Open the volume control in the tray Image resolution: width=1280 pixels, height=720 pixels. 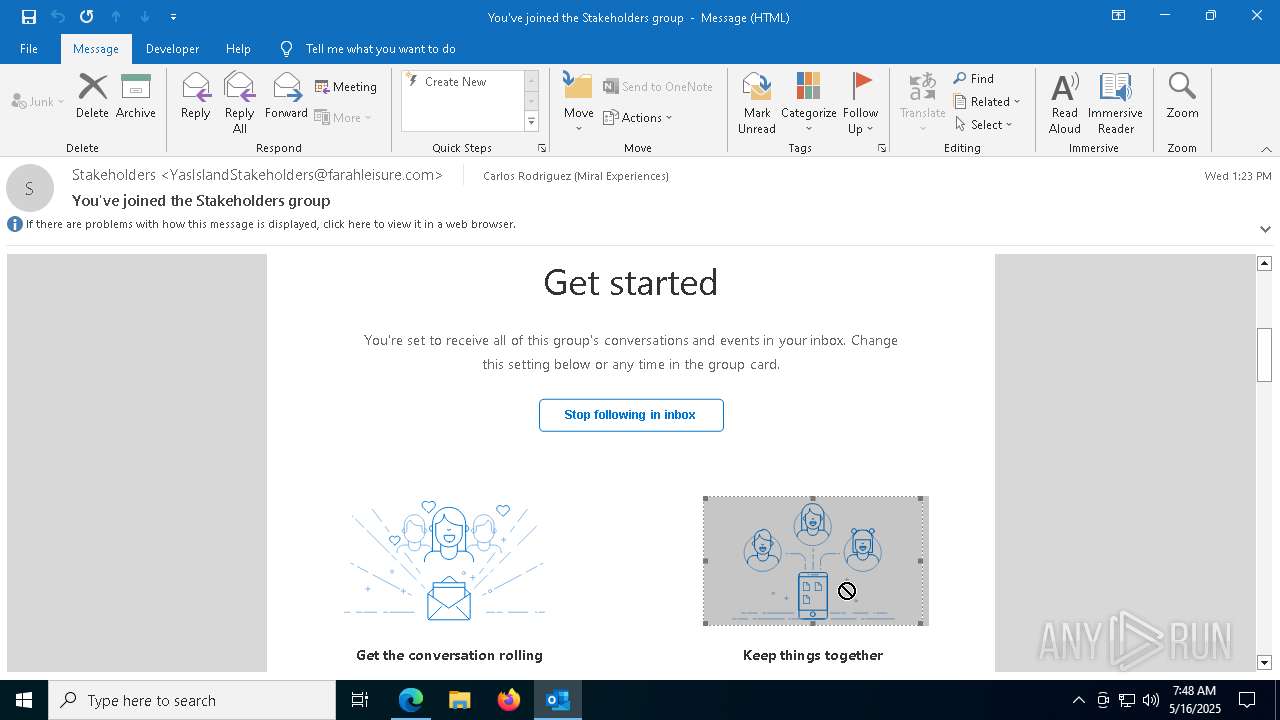tap(1151, 700)
